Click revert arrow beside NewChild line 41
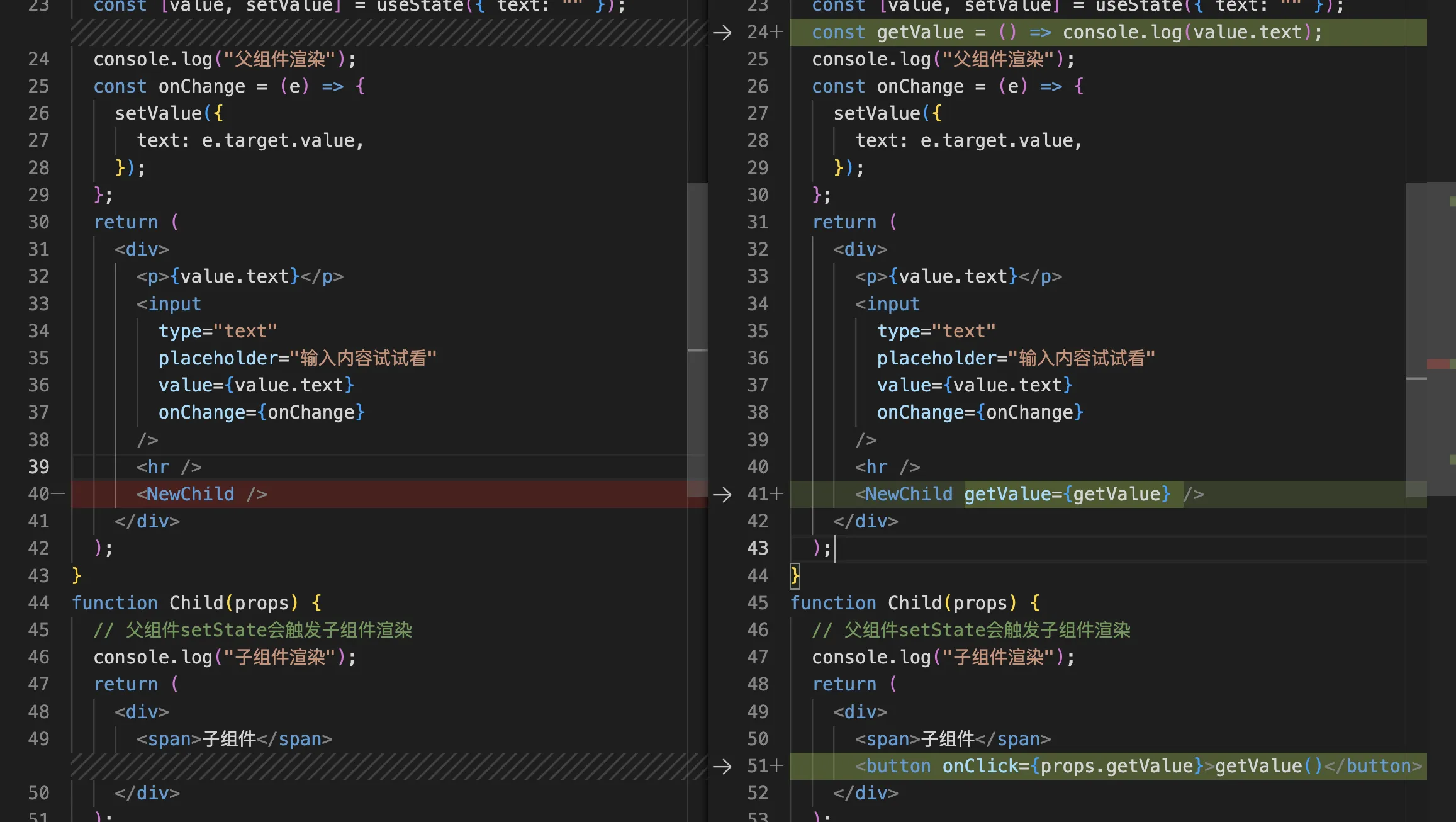The height and width of the screenshot is (822, 1456). [x=722, y=494]
